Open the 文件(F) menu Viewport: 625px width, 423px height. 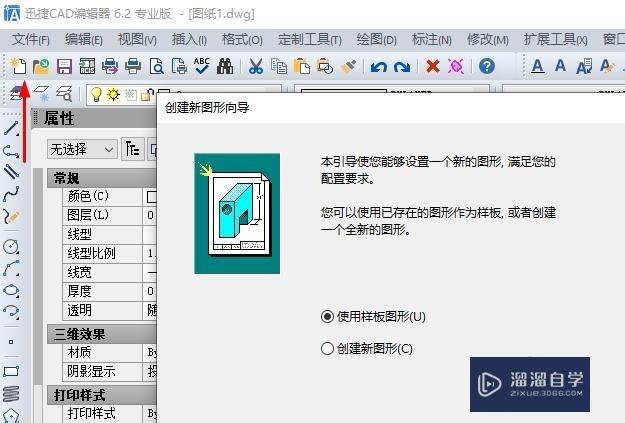31,40
